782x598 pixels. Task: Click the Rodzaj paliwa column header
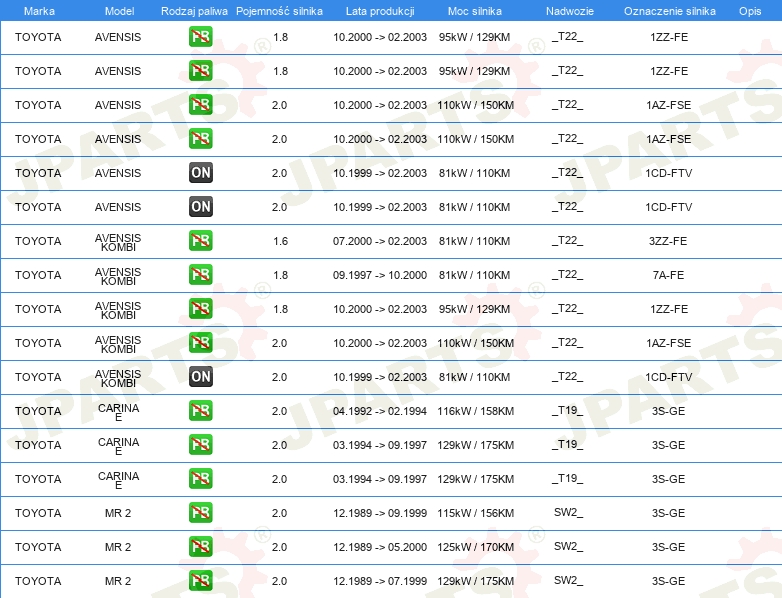(194, 11)
